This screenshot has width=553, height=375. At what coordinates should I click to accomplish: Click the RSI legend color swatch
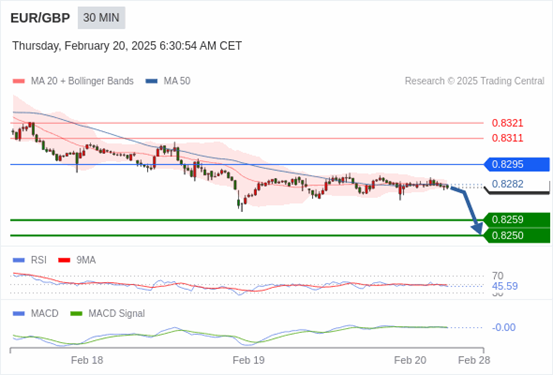[x=19, y=260]
